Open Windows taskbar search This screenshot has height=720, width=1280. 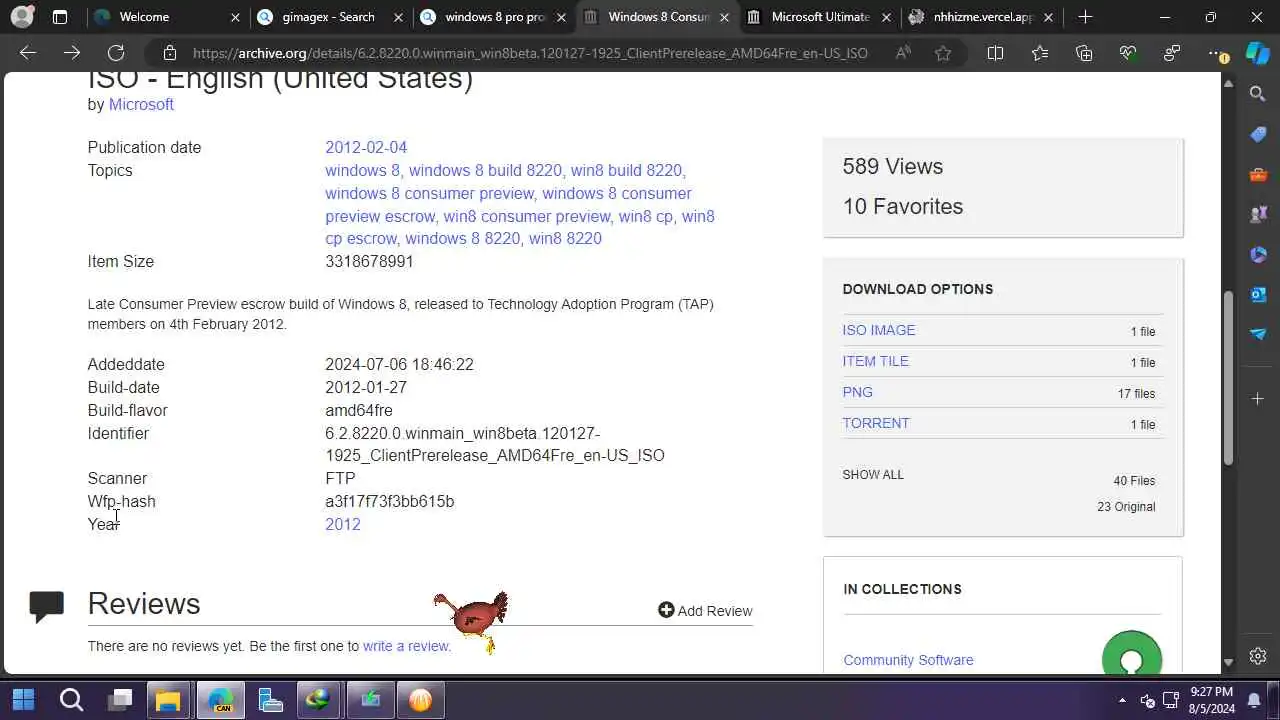(71, 699)
